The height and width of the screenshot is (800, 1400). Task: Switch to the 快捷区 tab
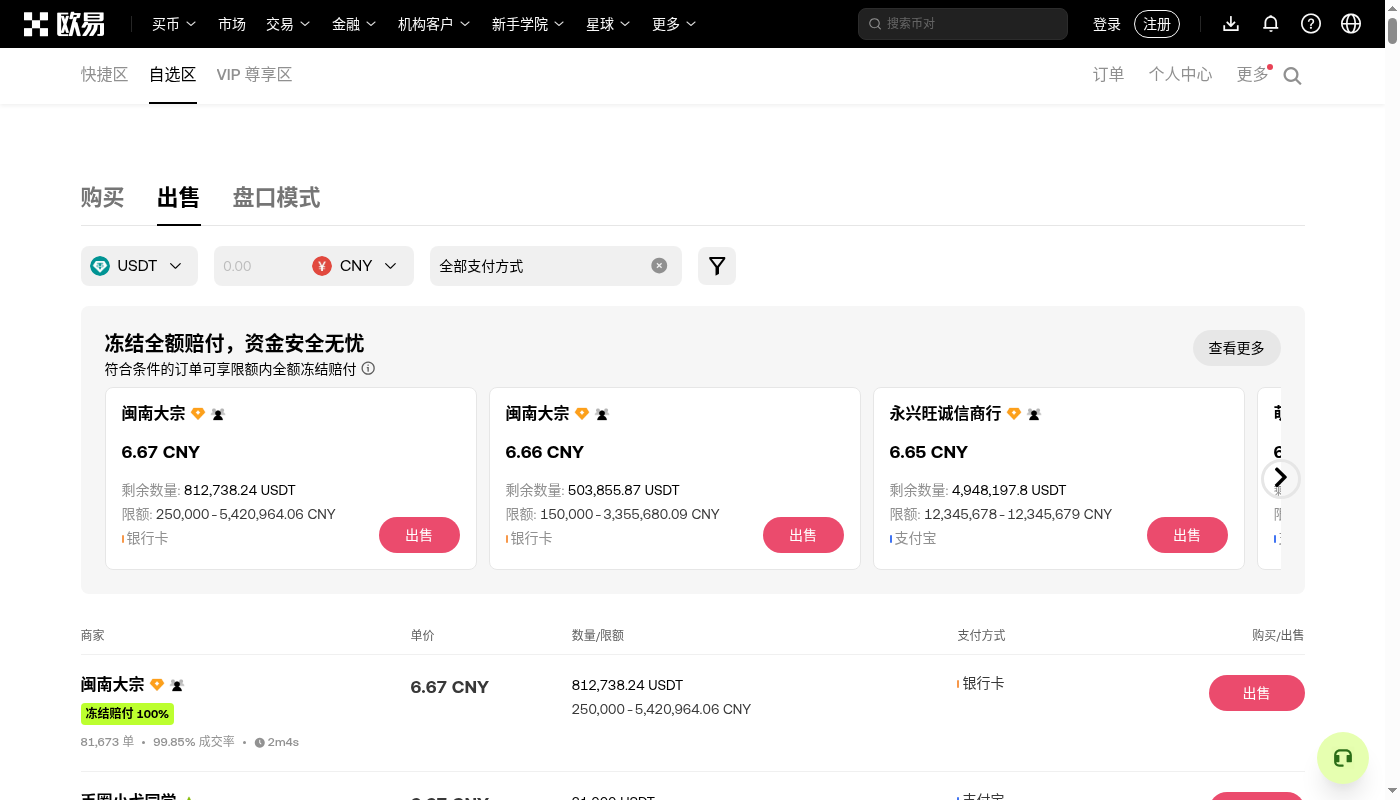[105, 75]
